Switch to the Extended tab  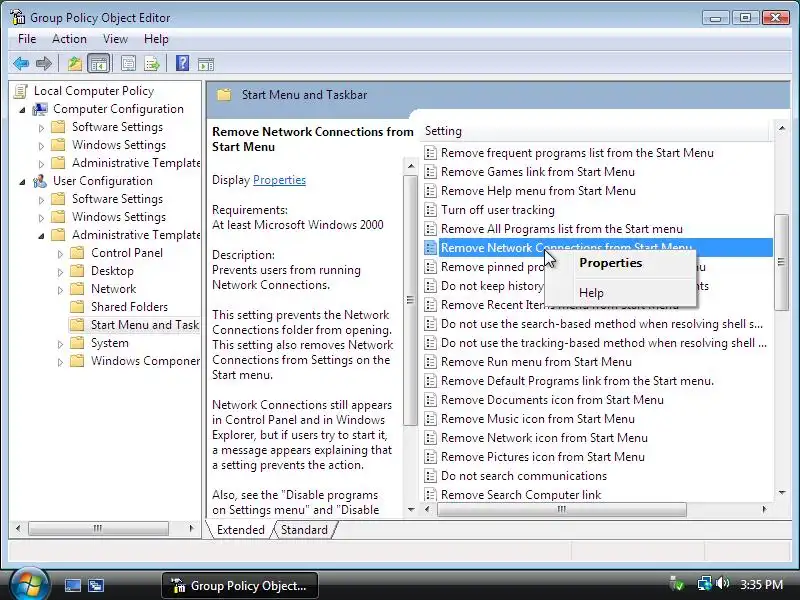[240, 530]
